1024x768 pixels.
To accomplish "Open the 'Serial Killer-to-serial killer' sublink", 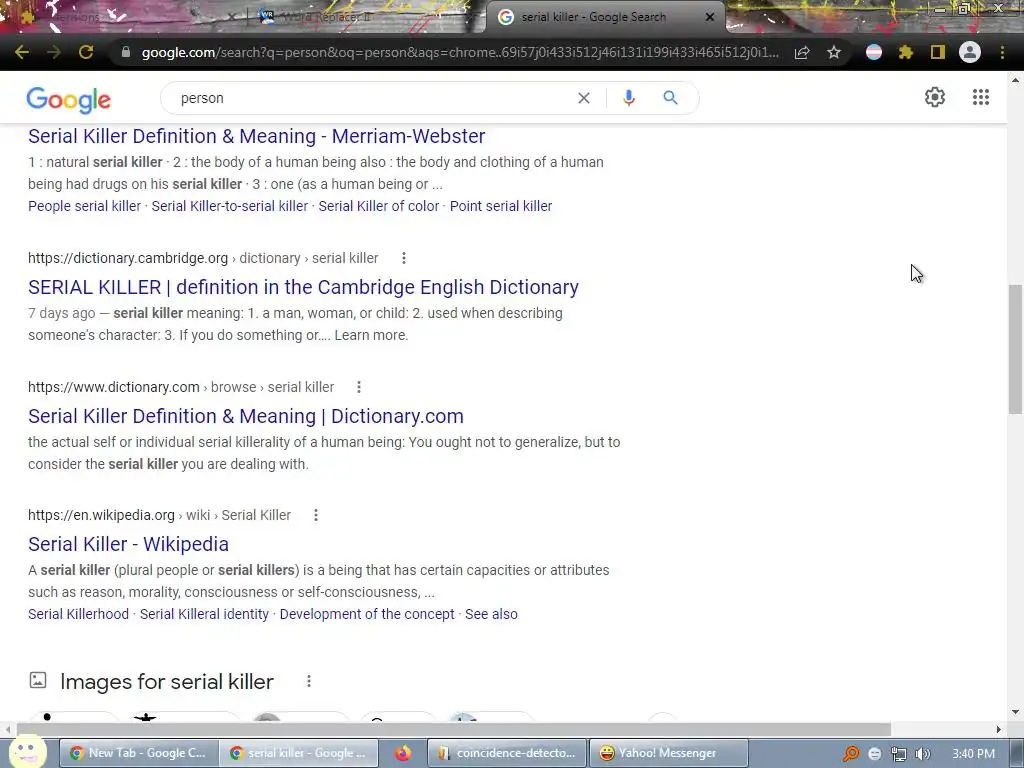I will [230, 206].
